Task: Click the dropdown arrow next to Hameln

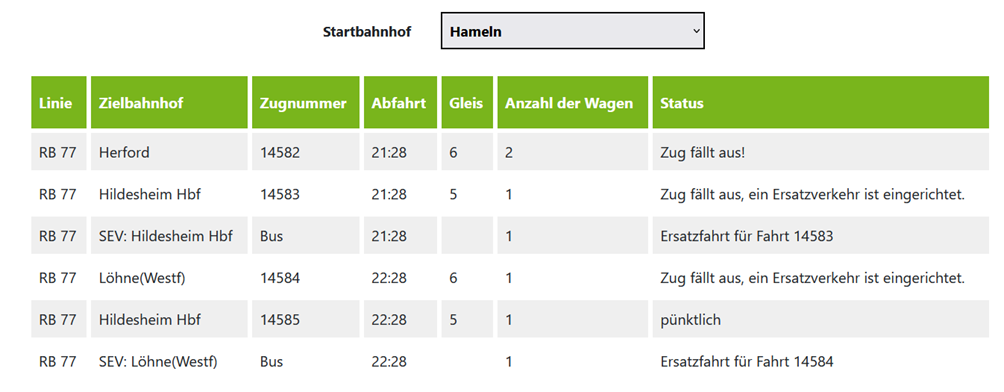Action: [x=697, y=31]
